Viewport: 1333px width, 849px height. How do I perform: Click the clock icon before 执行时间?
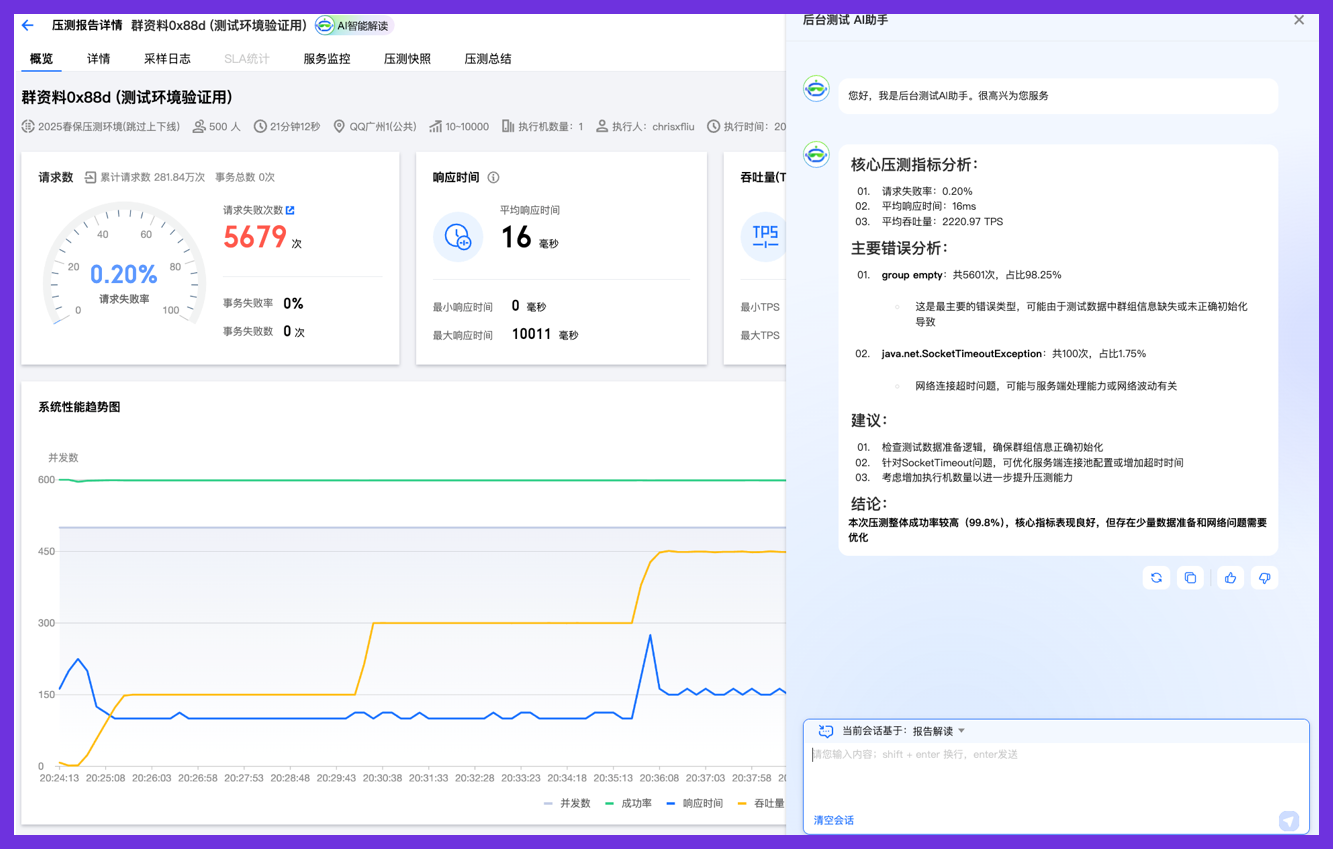pos(713,127)
